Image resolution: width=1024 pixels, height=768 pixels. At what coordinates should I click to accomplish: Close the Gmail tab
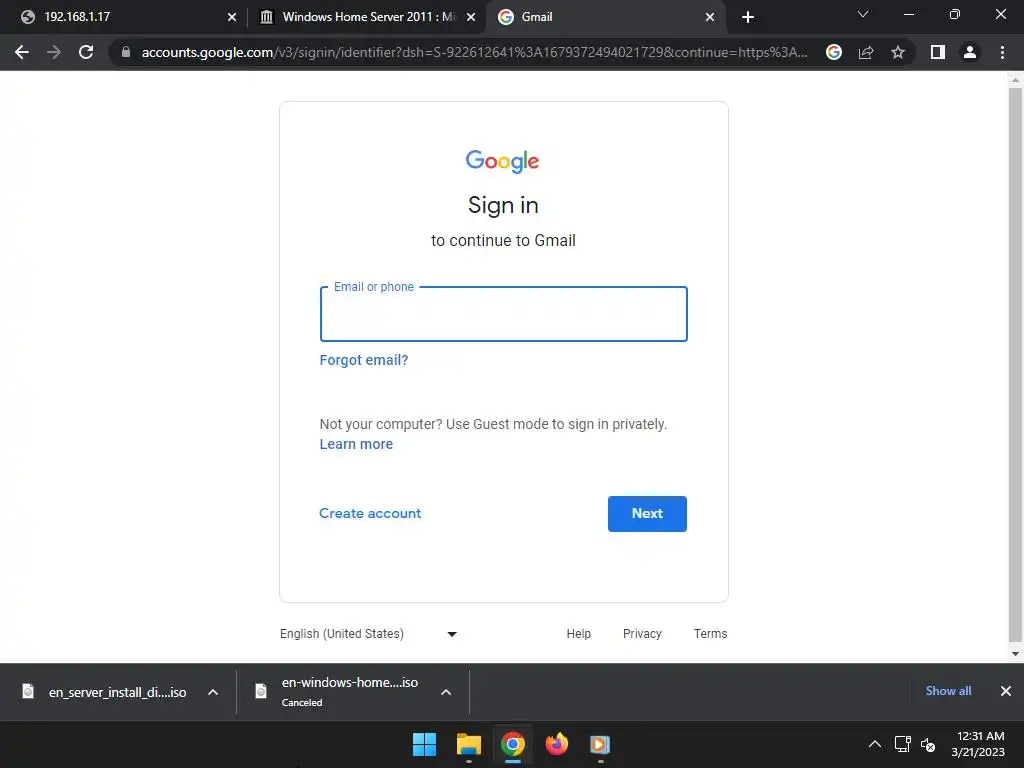click(x=710, y=17)
